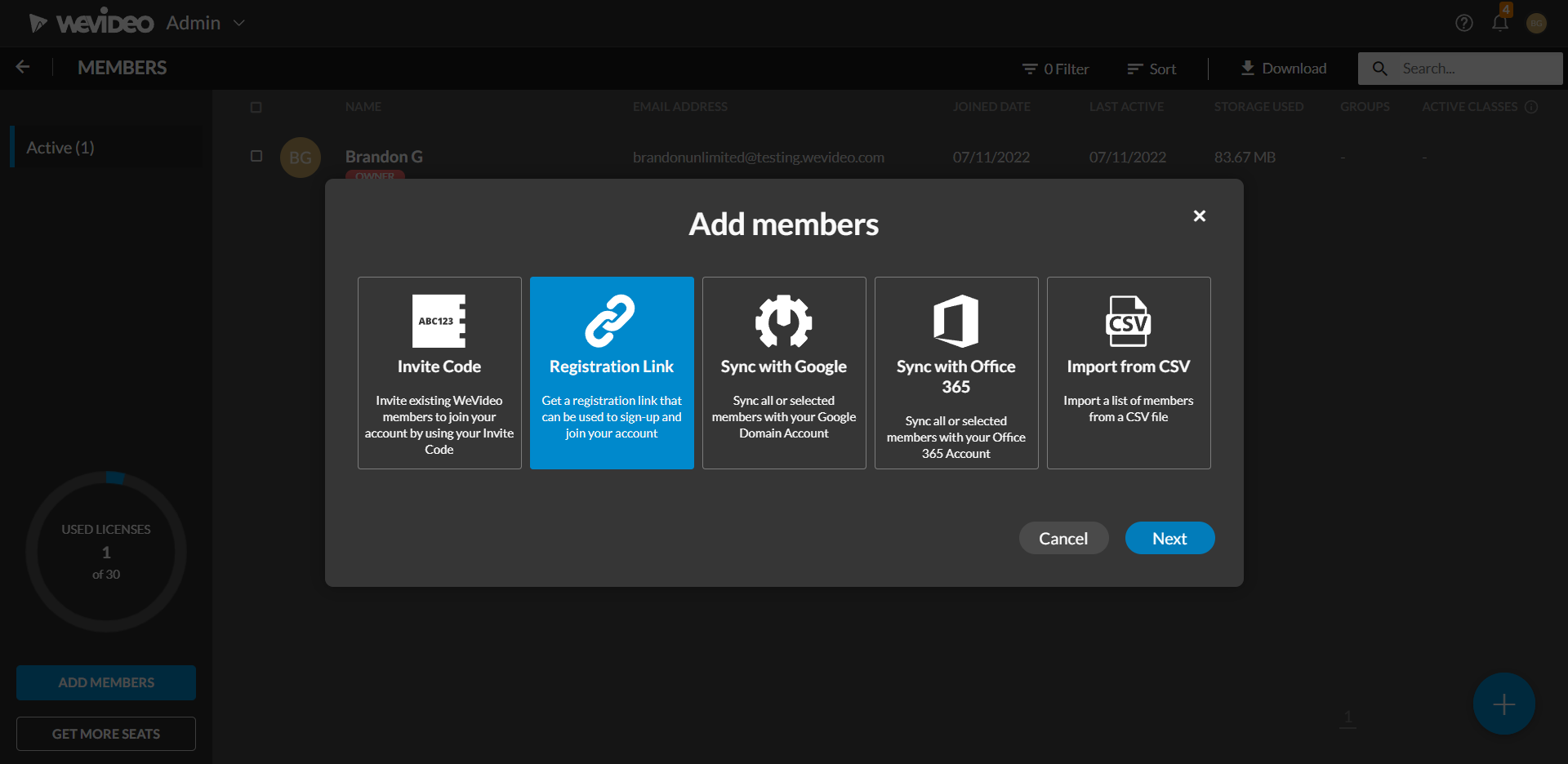Click the LAST ACTIVE column header
Viewport: 1568px width, 764px height.
pyautogui.click(x=1127, y=107)
